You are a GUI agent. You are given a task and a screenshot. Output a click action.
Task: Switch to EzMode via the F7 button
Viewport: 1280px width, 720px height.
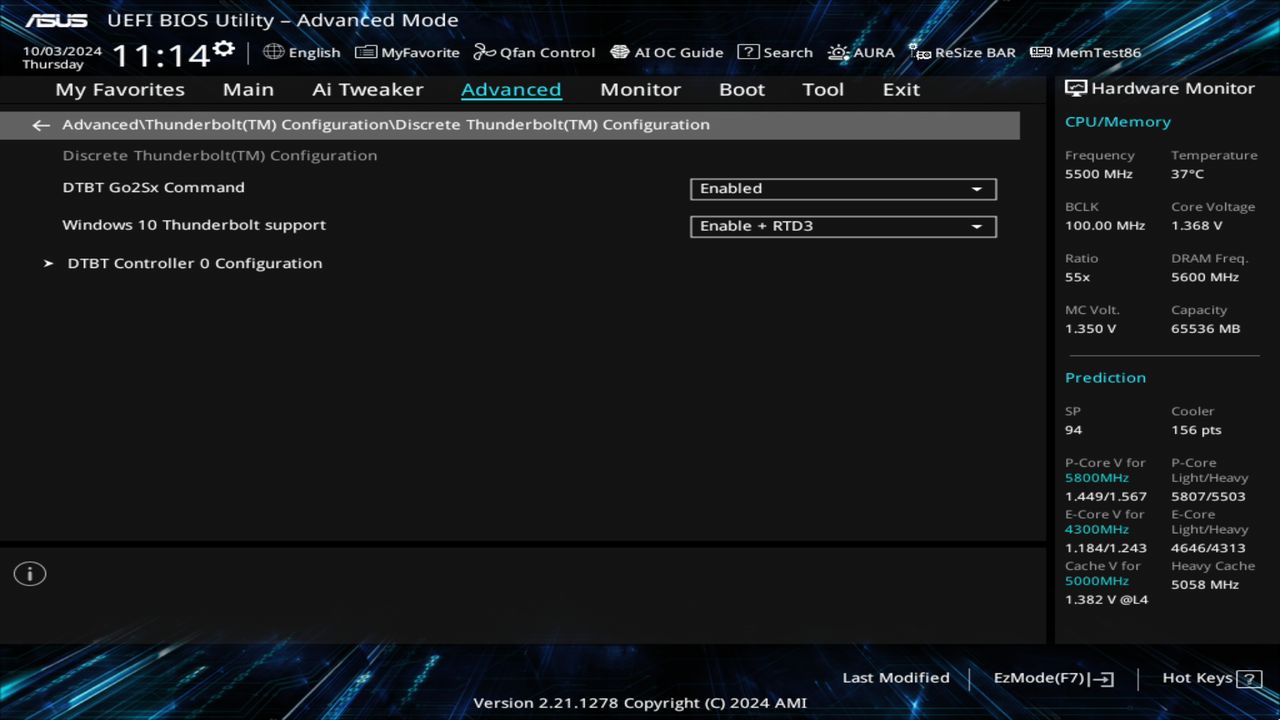click(x=1052, y=677)
